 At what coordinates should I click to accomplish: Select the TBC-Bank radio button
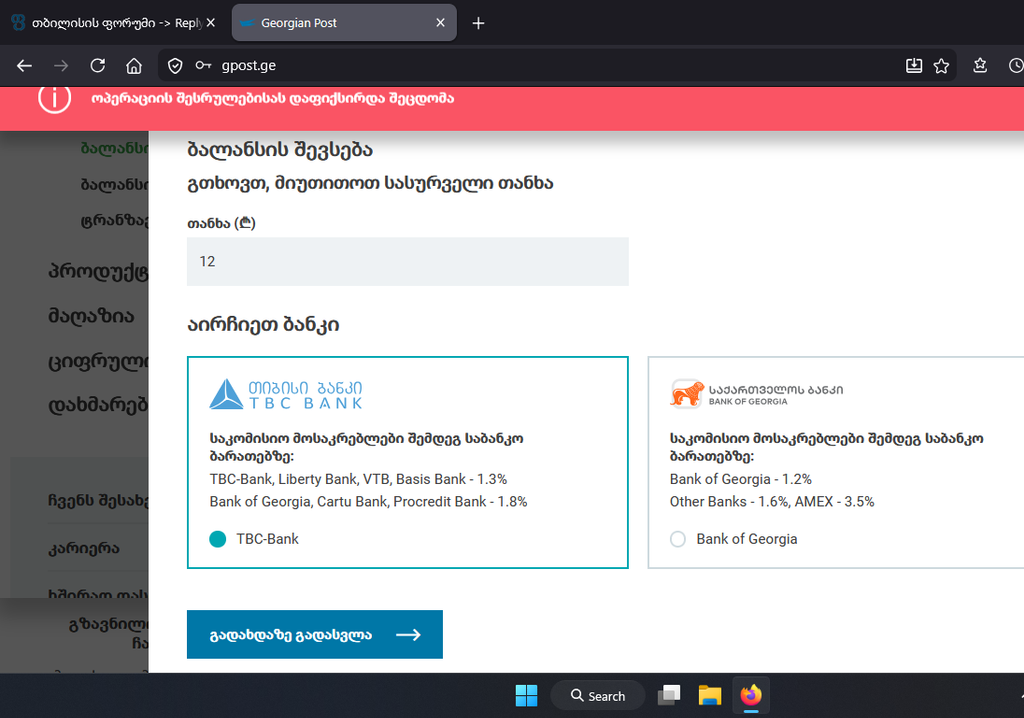pyautogui.click(x=217, y=539)
